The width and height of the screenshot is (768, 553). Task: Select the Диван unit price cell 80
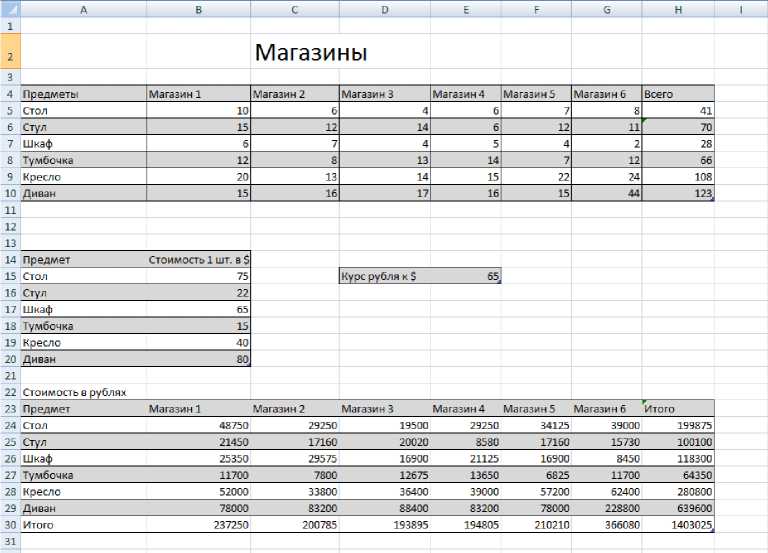pyautogui.click(x=198, y=359)
